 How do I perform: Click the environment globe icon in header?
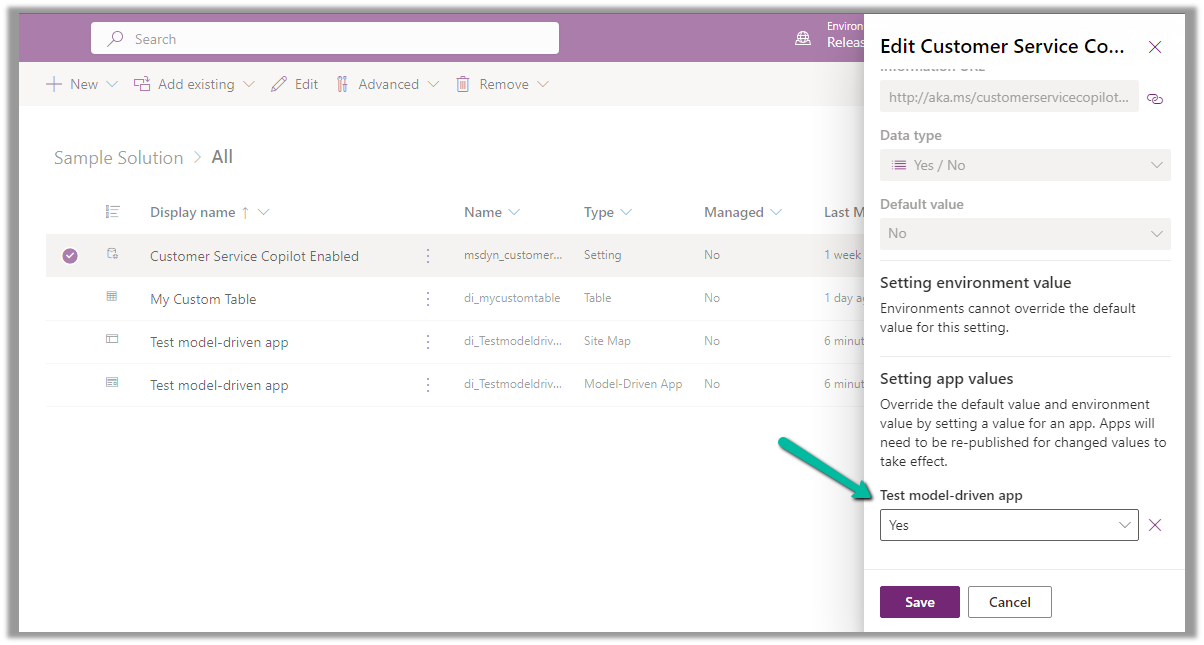pos(802,39)
